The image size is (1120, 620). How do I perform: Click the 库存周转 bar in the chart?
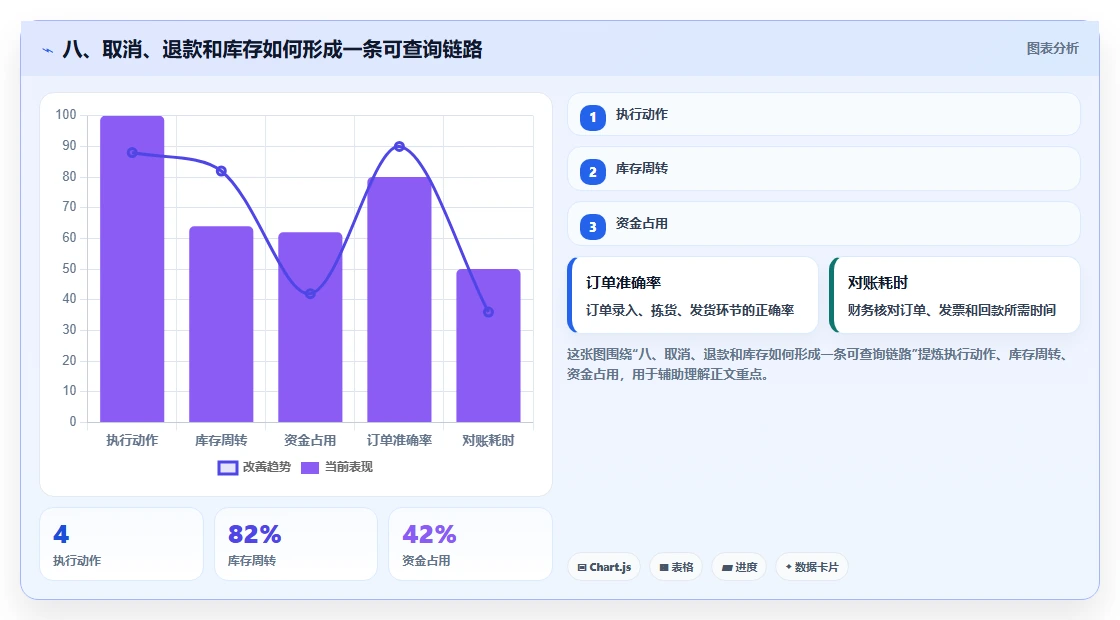[x=221, y=324]
